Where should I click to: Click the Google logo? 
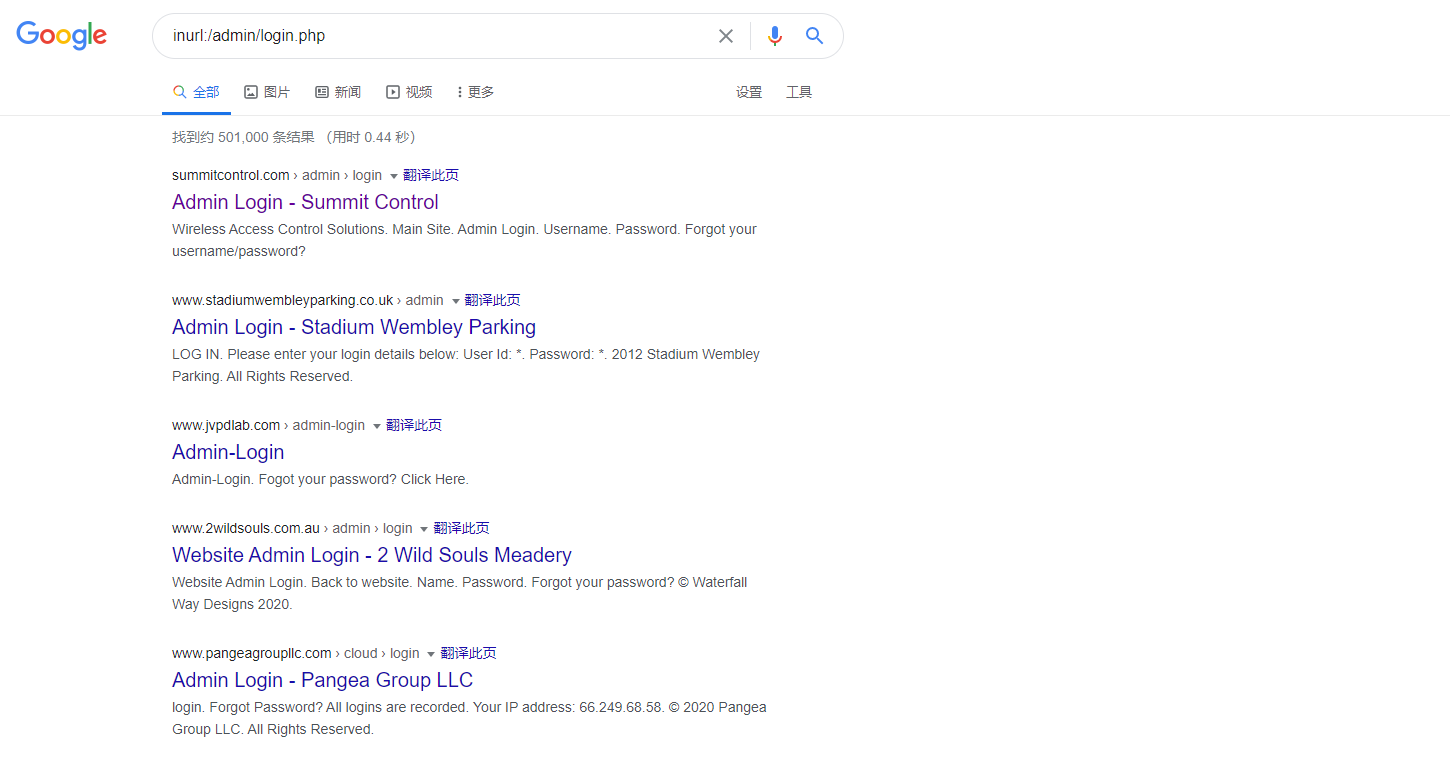pos(62,36)
